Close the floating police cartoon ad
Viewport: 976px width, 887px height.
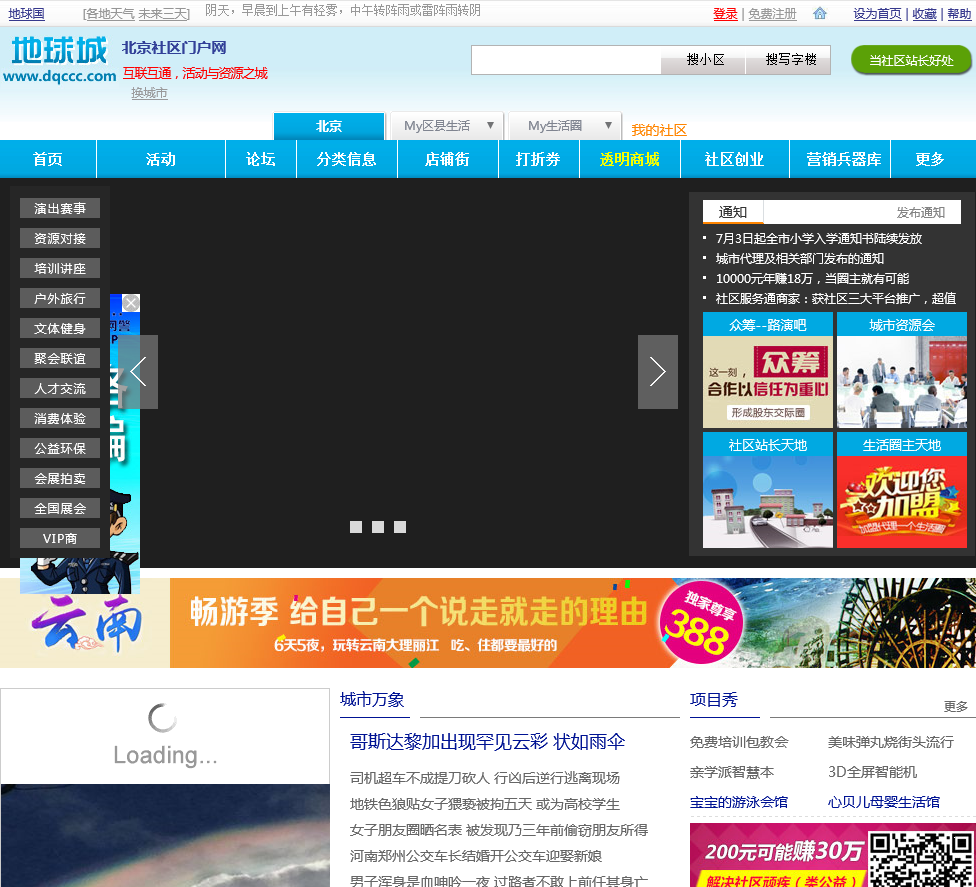pyautogui.click(x=131, y=303)
